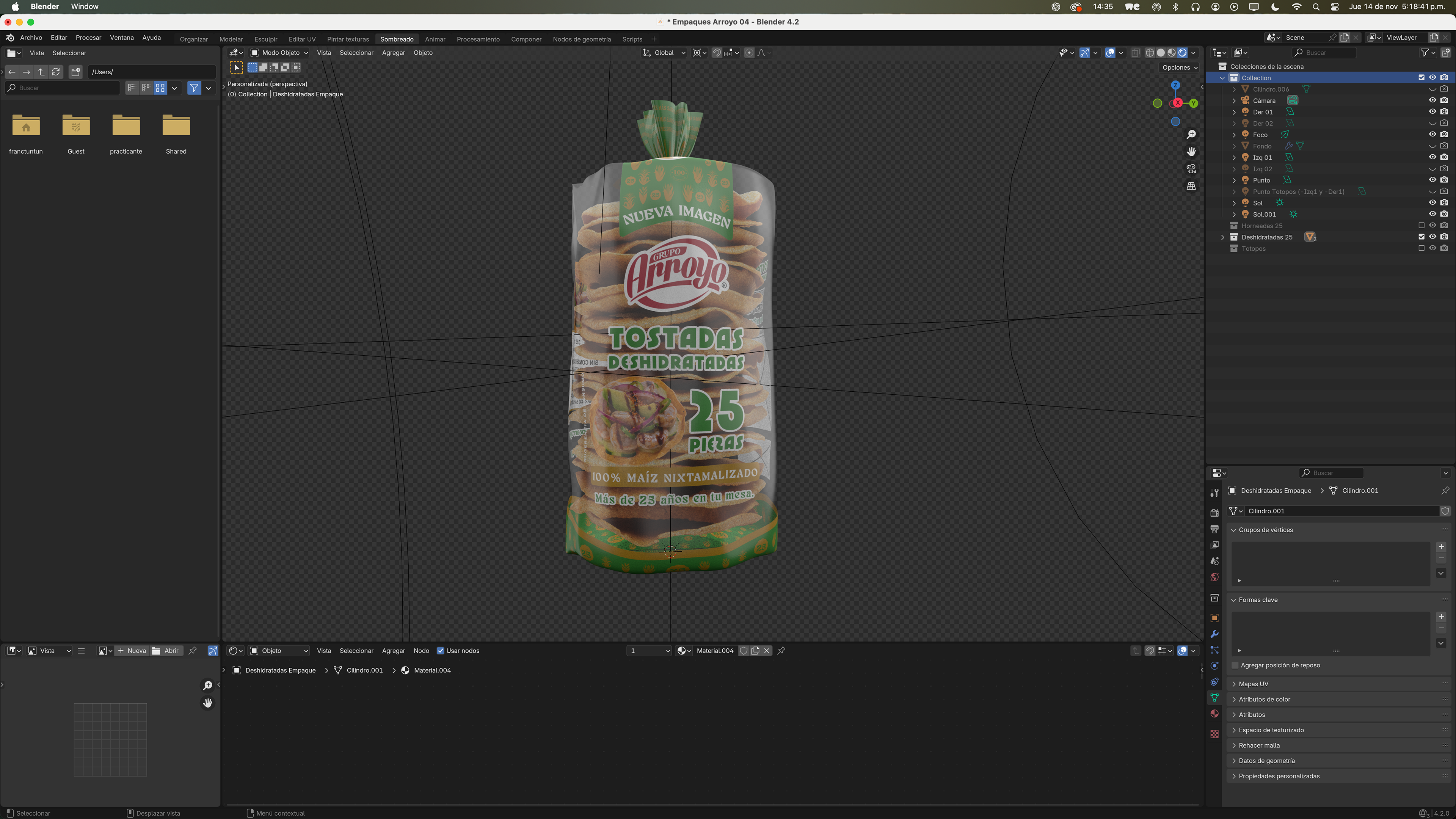This screenshot has height=819, width=1456.
Task: Check Agregar posición de reposo
Action: tap(1235, 665)
